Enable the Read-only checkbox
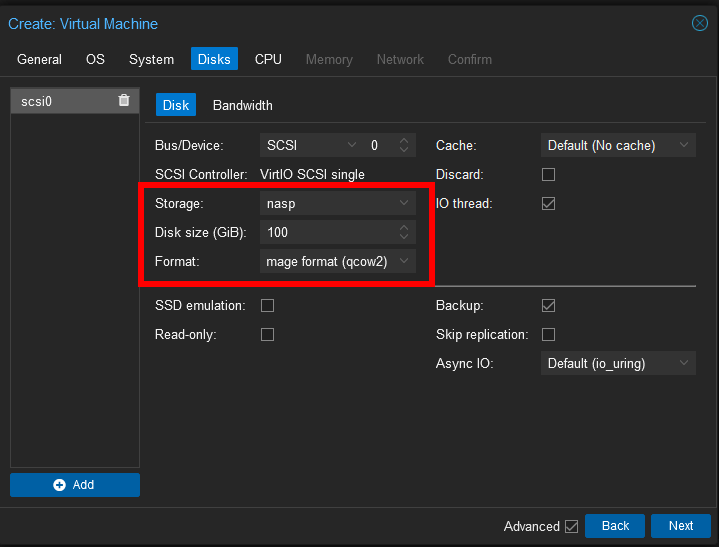The height and width of the screenshot is (547, 719). 267,334
